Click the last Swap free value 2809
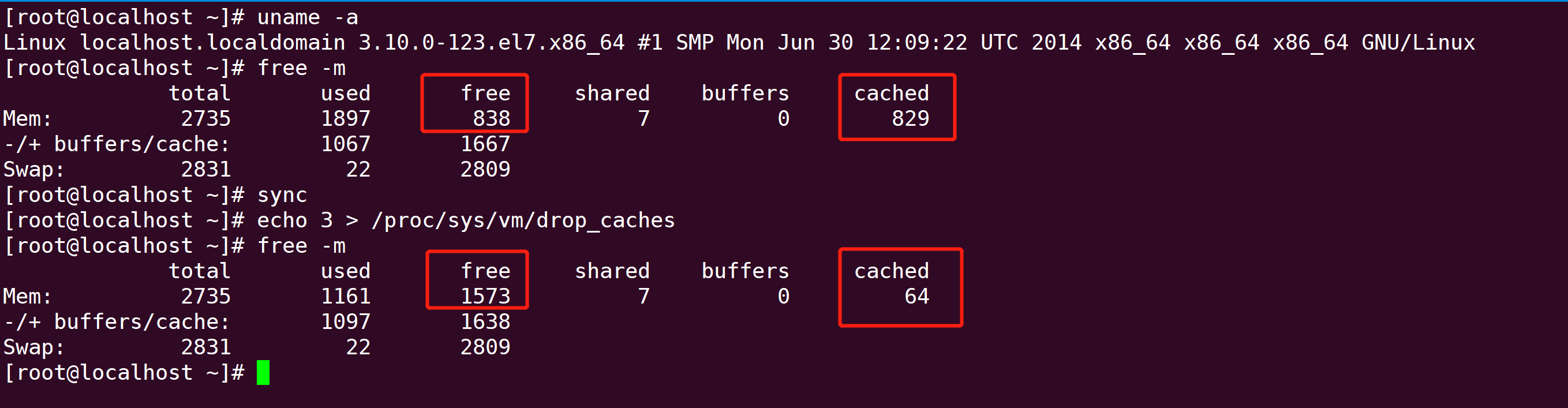The image size is (1568, 408). [x=486, y=347]
